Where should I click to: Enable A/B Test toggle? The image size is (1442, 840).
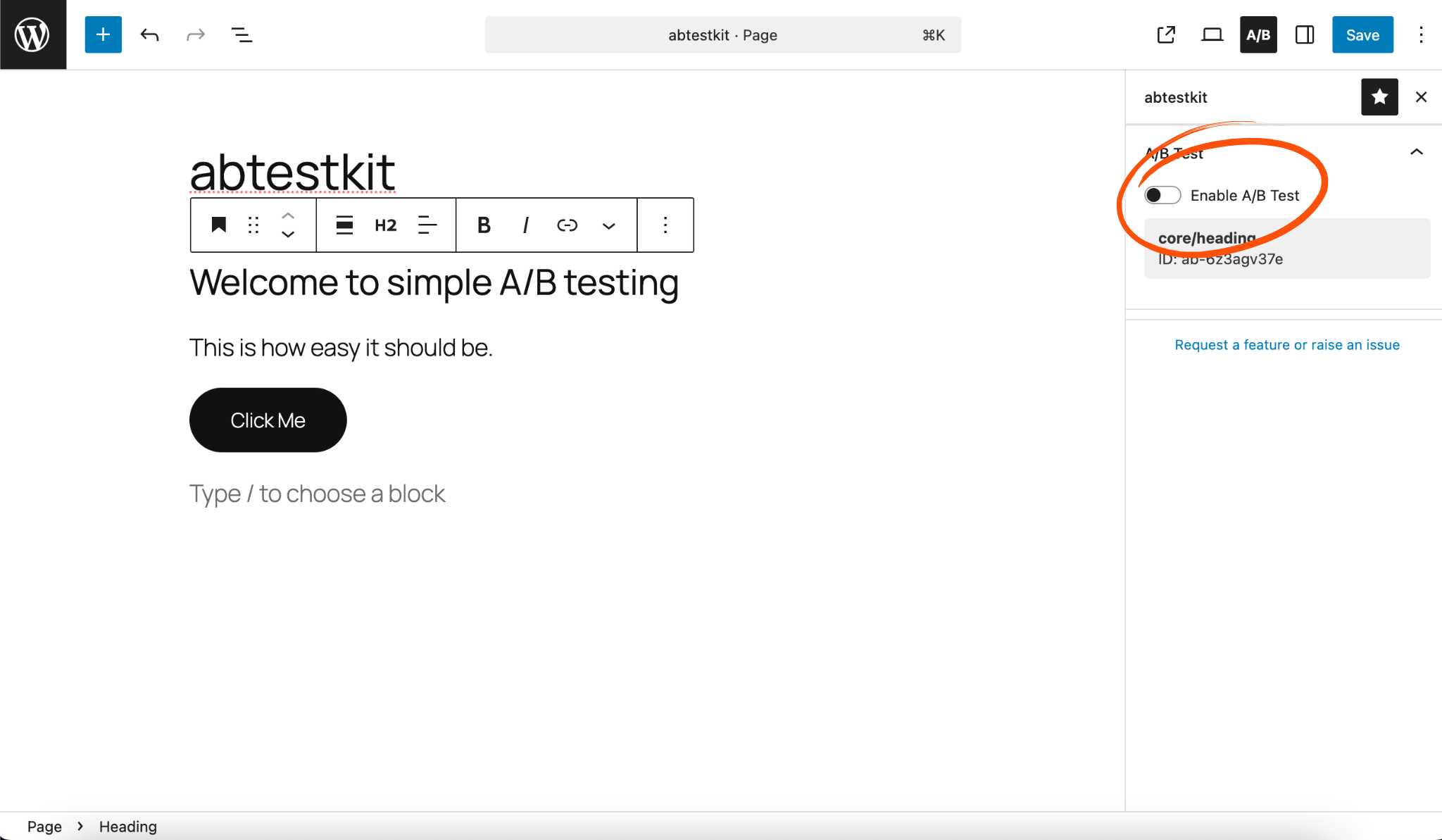[x=1162, y=195]
